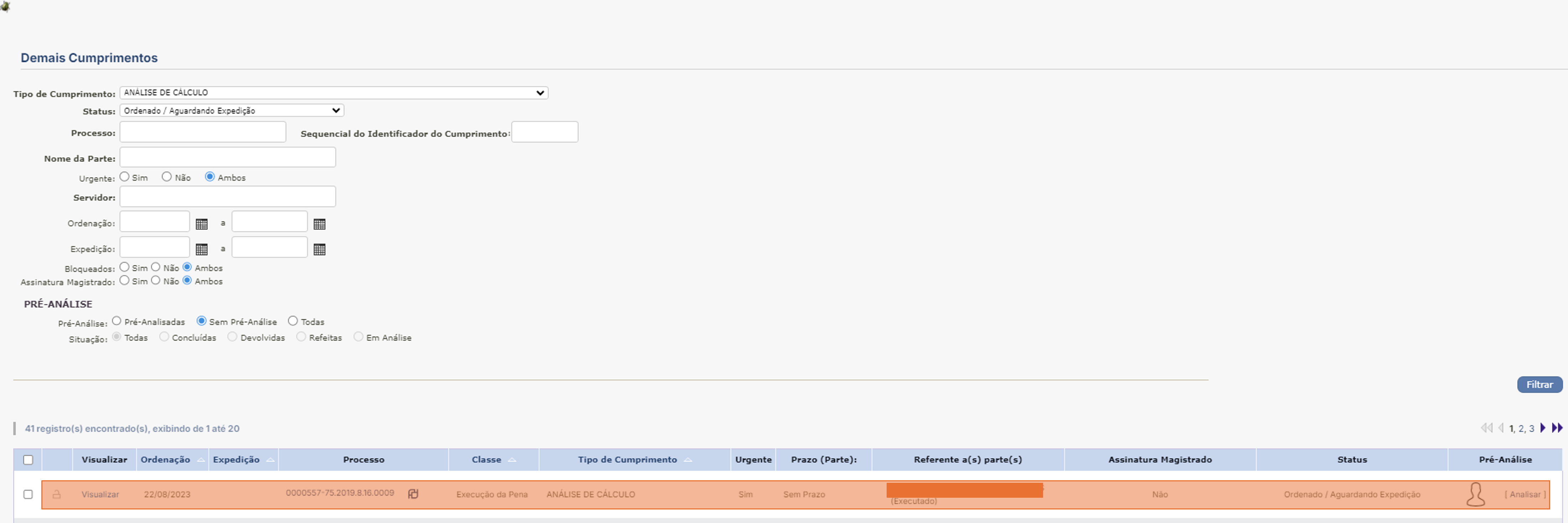The height and width of the screenshot is (523, 1568).
Task: Open Expedição start date calendar icon
Action: tap(201, 249)
